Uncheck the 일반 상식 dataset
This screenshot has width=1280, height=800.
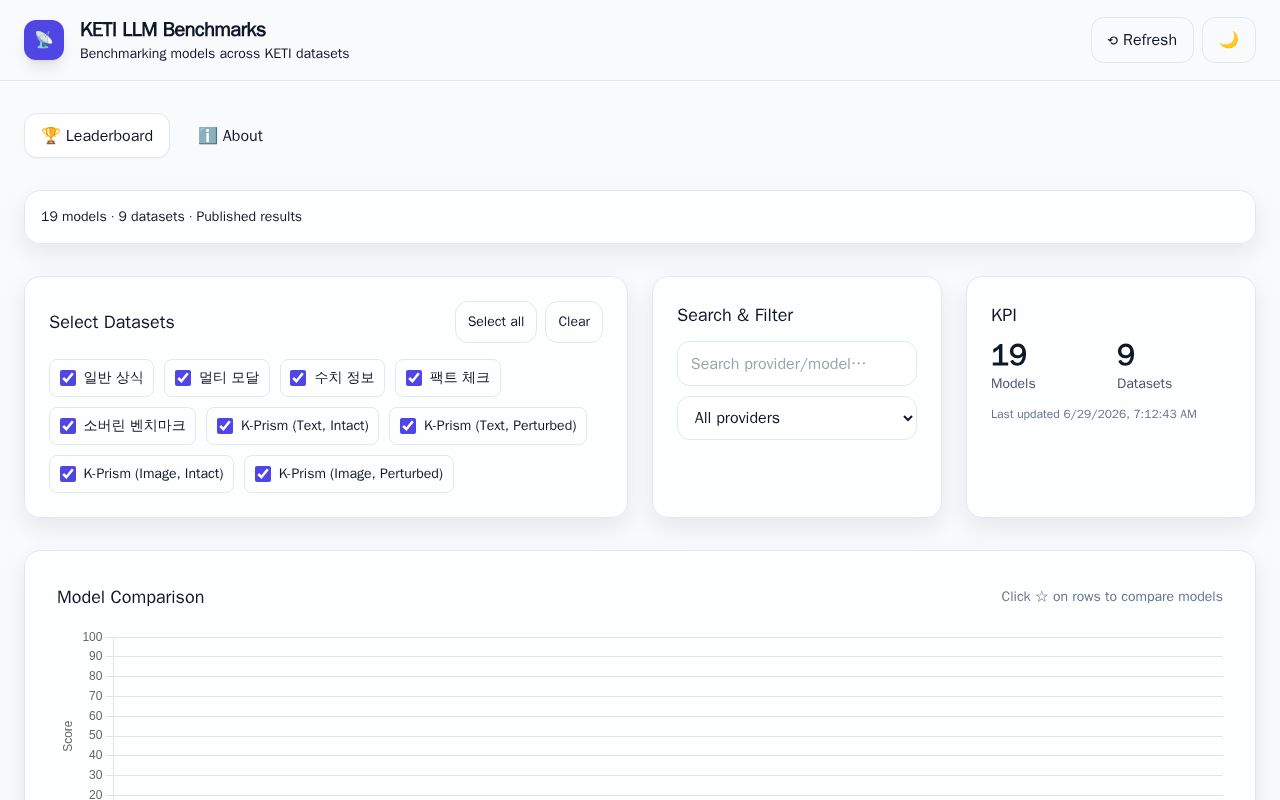[x=68, y=378]
